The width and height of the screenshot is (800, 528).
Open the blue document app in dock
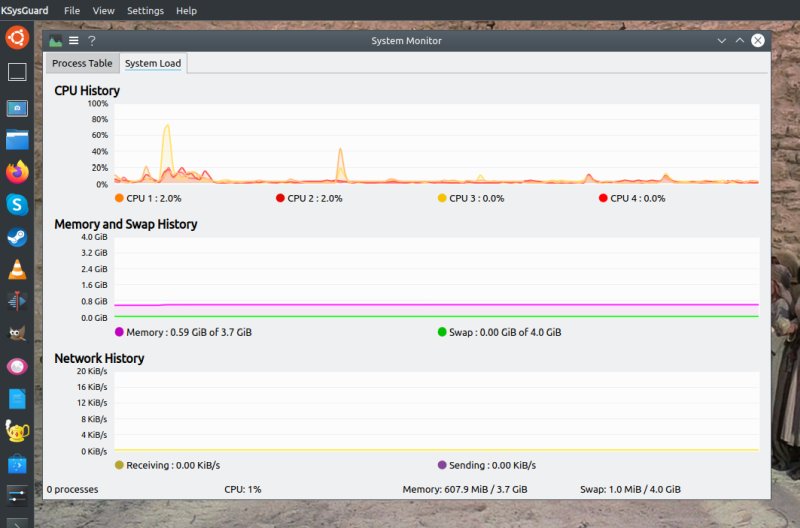click(17, 399)
